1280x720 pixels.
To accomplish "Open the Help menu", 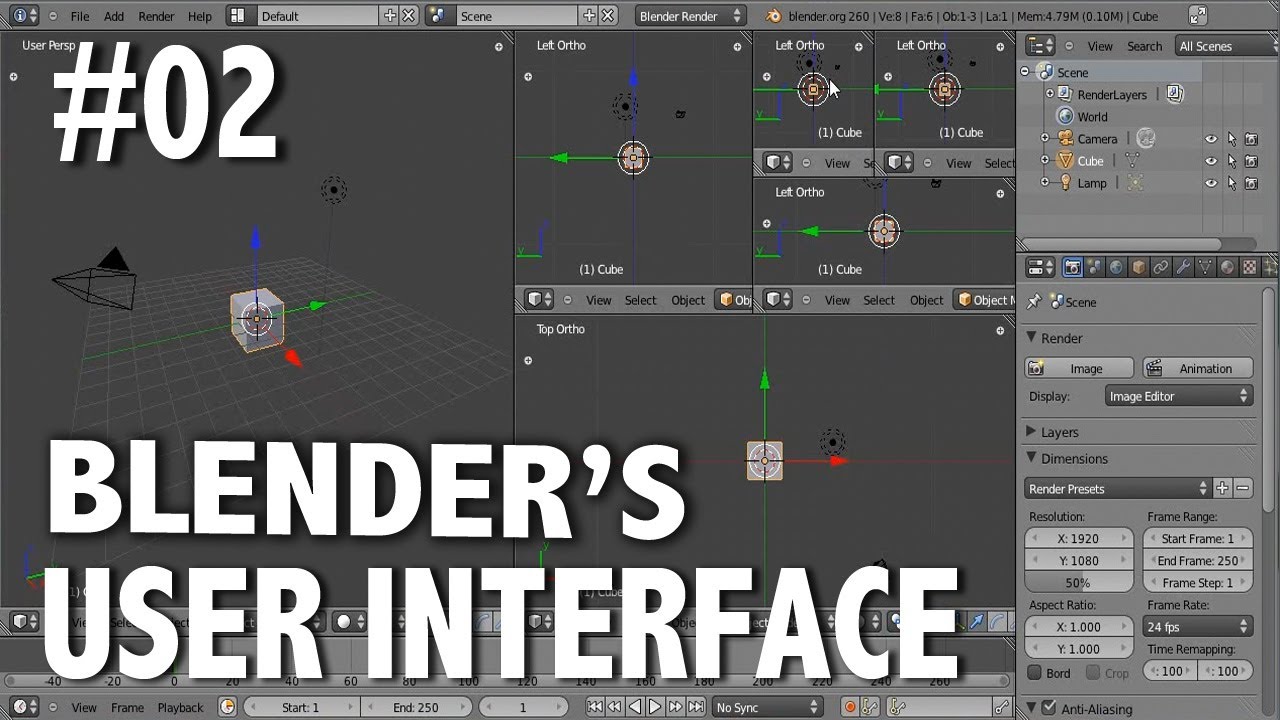I will pyautogui.click(x=200, y=16).
